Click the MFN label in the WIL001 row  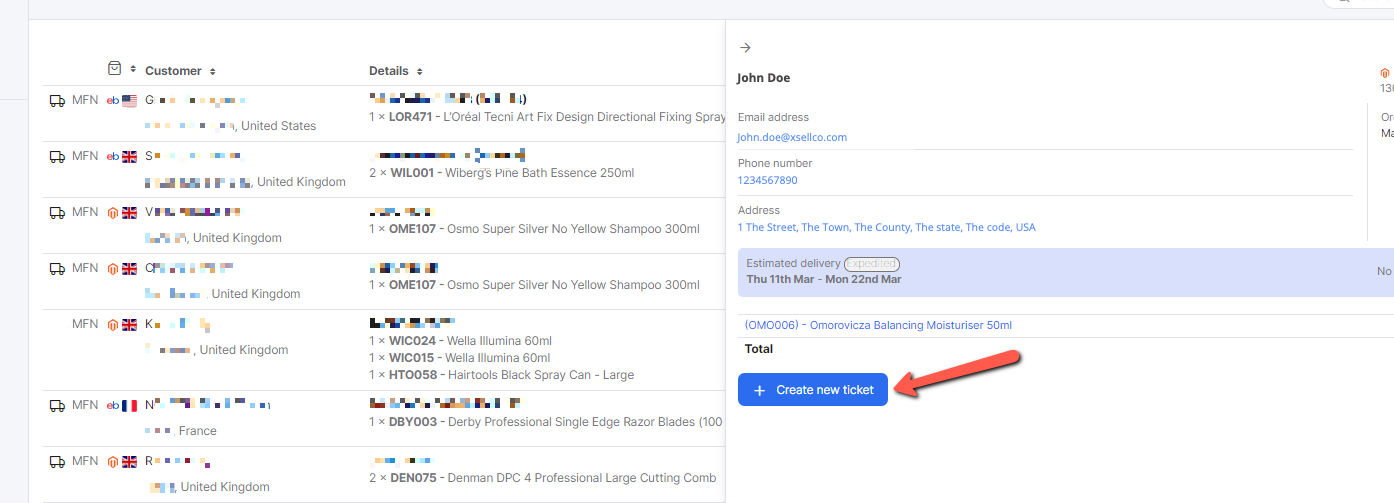tap(85, 156)
